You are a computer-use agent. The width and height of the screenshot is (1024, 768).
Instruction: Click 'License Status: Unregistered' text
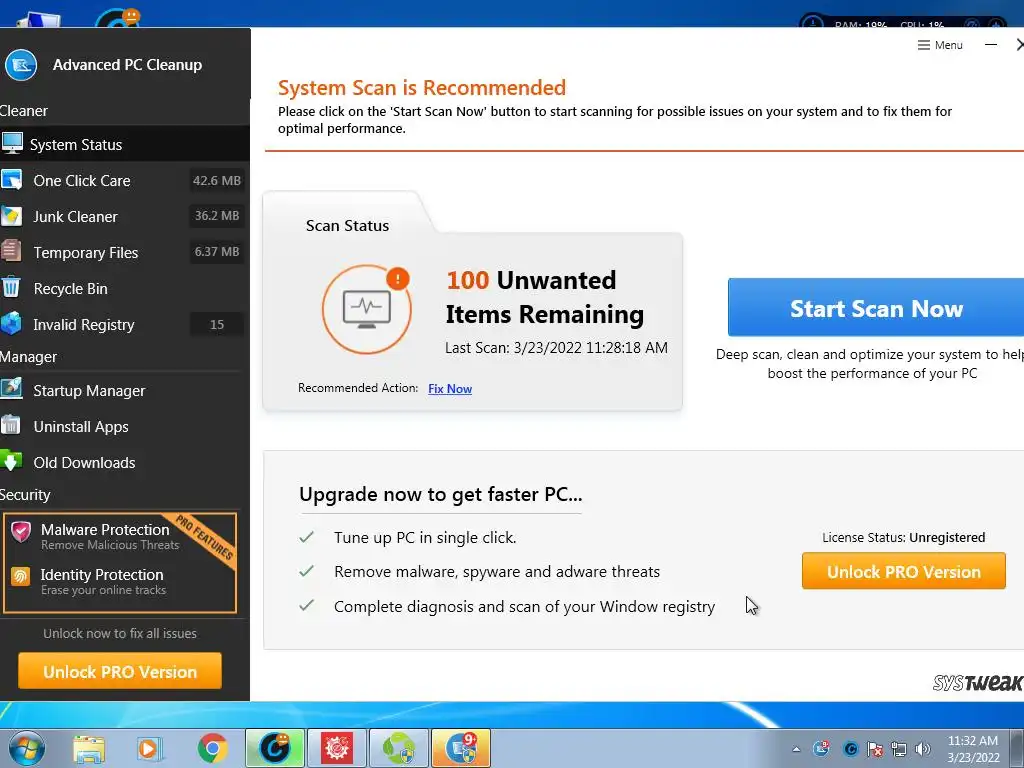904,537
